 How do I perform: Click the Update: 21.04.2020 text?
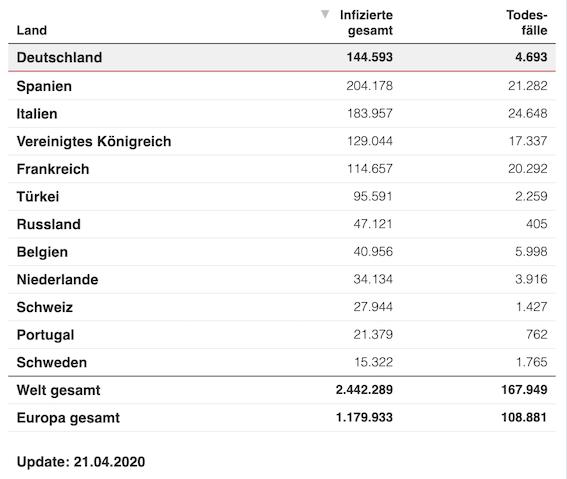click(x=81, y=462)
